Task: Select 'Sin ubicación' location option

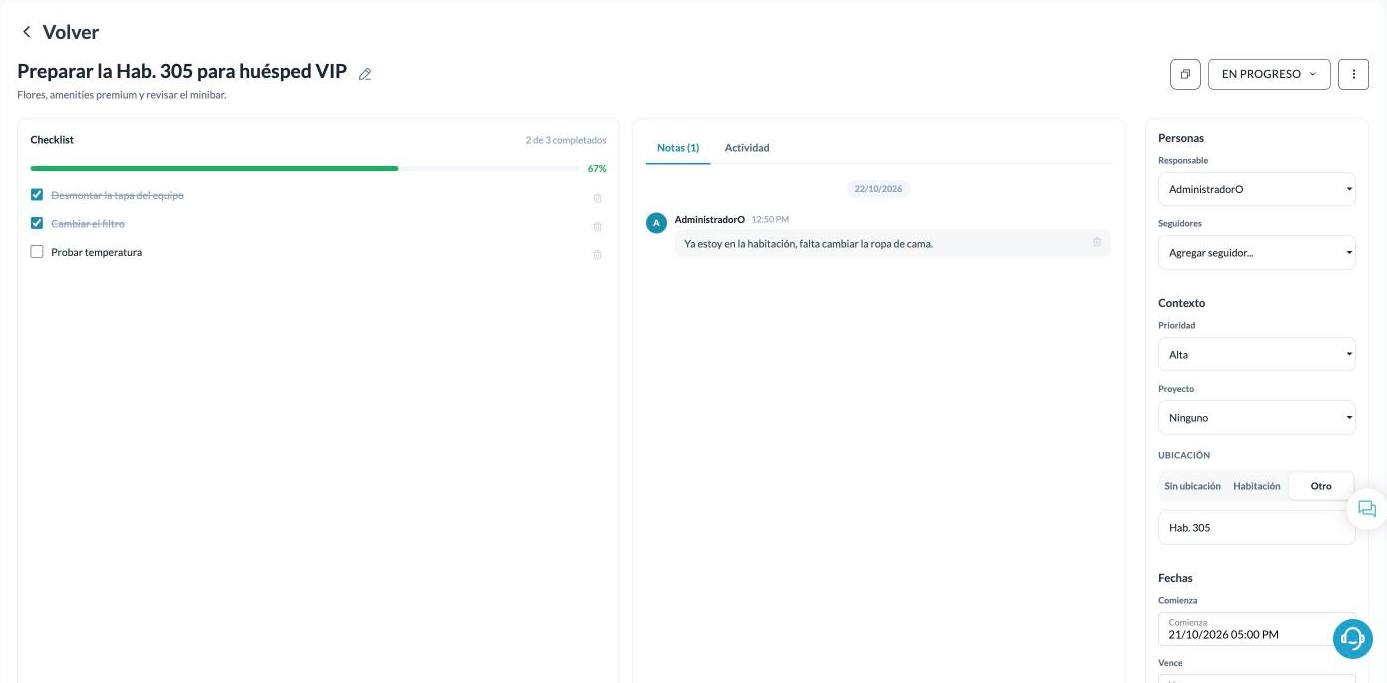Action: tap(1192, 486)
